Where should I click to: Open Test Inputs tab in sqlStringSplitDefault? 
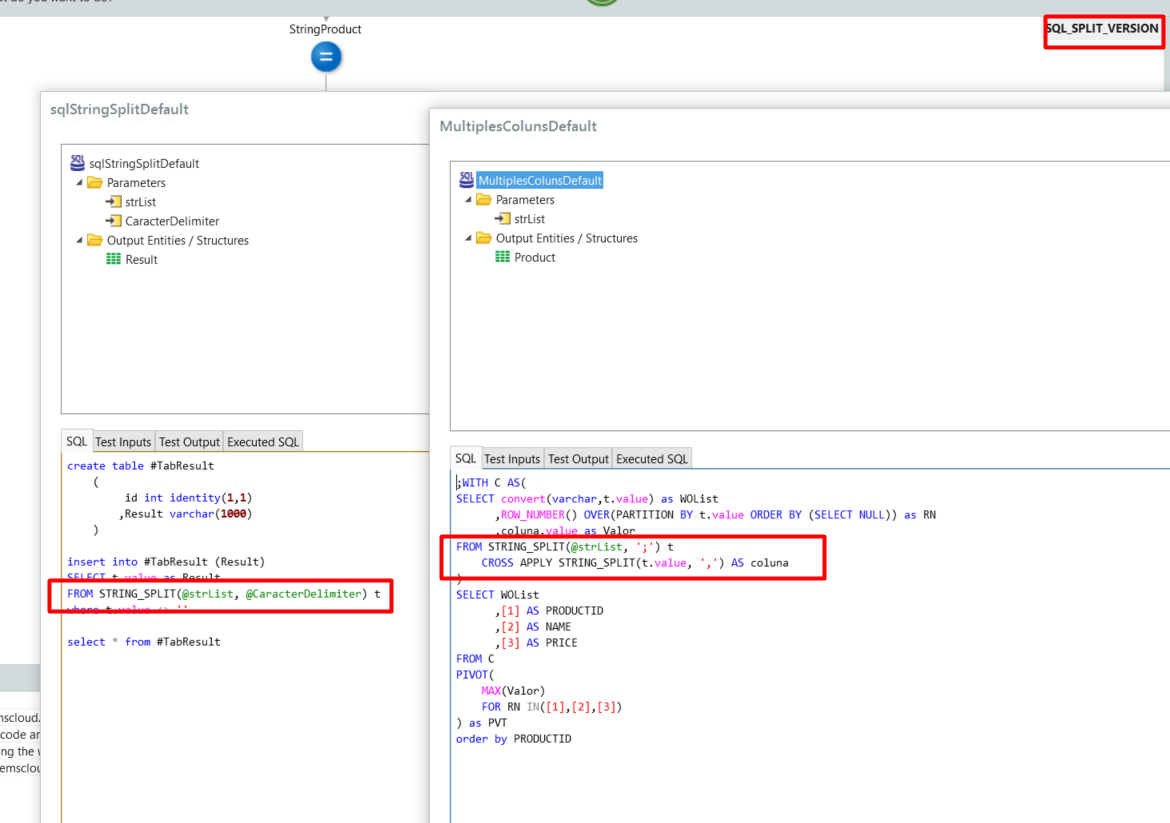[x=123, y=442]
